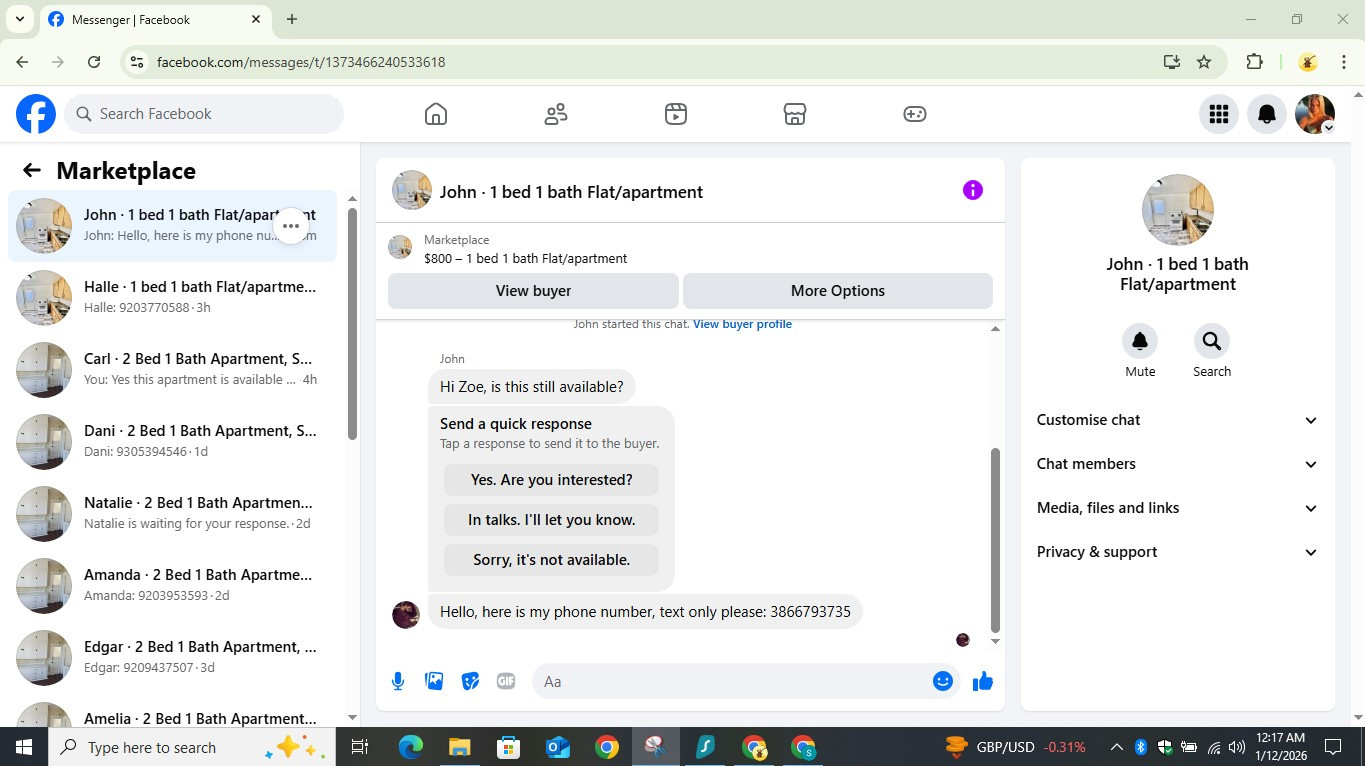Go back with browser back arrow
Screen dimensions: 1365x766
point(23,62)
